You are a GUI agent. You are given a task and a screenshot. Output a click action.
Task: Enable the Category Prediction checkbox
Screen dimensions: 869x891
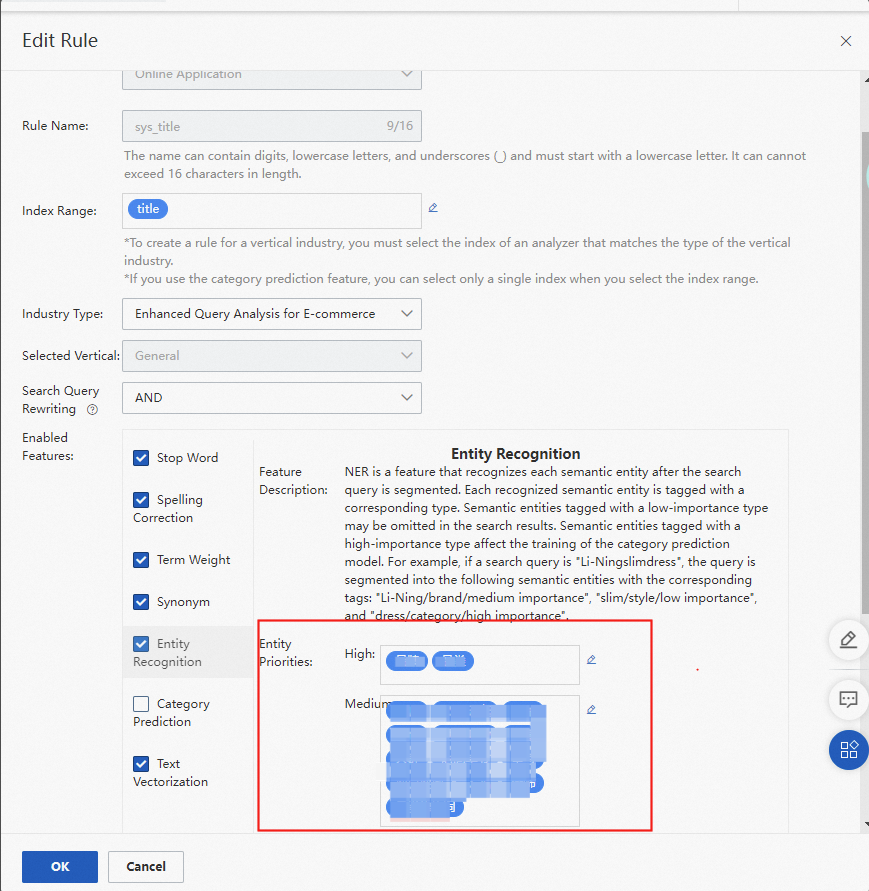click(x=141, y=704)
